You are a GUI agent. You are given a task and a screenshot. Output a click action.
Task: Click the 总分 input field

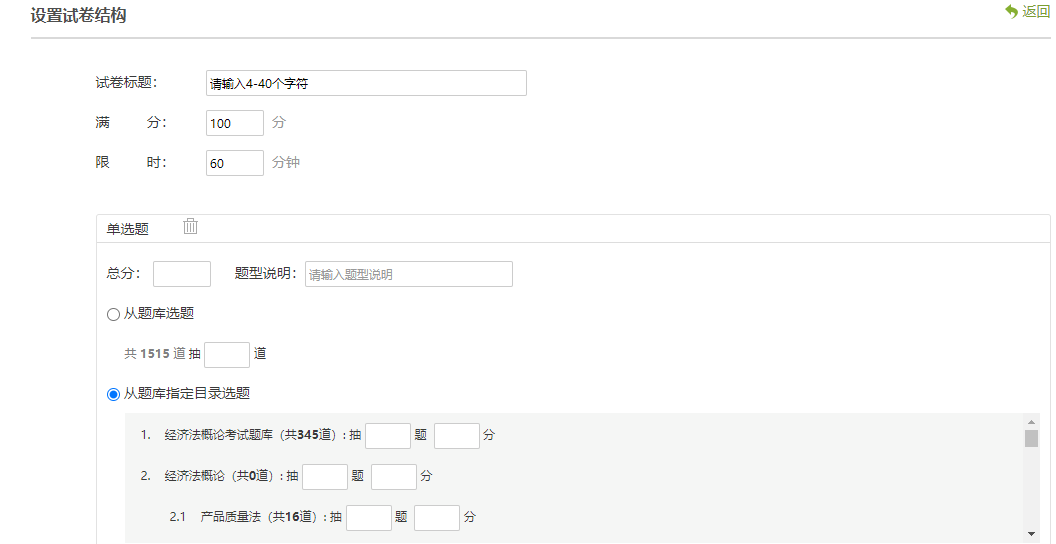click(x=182, y=274)
